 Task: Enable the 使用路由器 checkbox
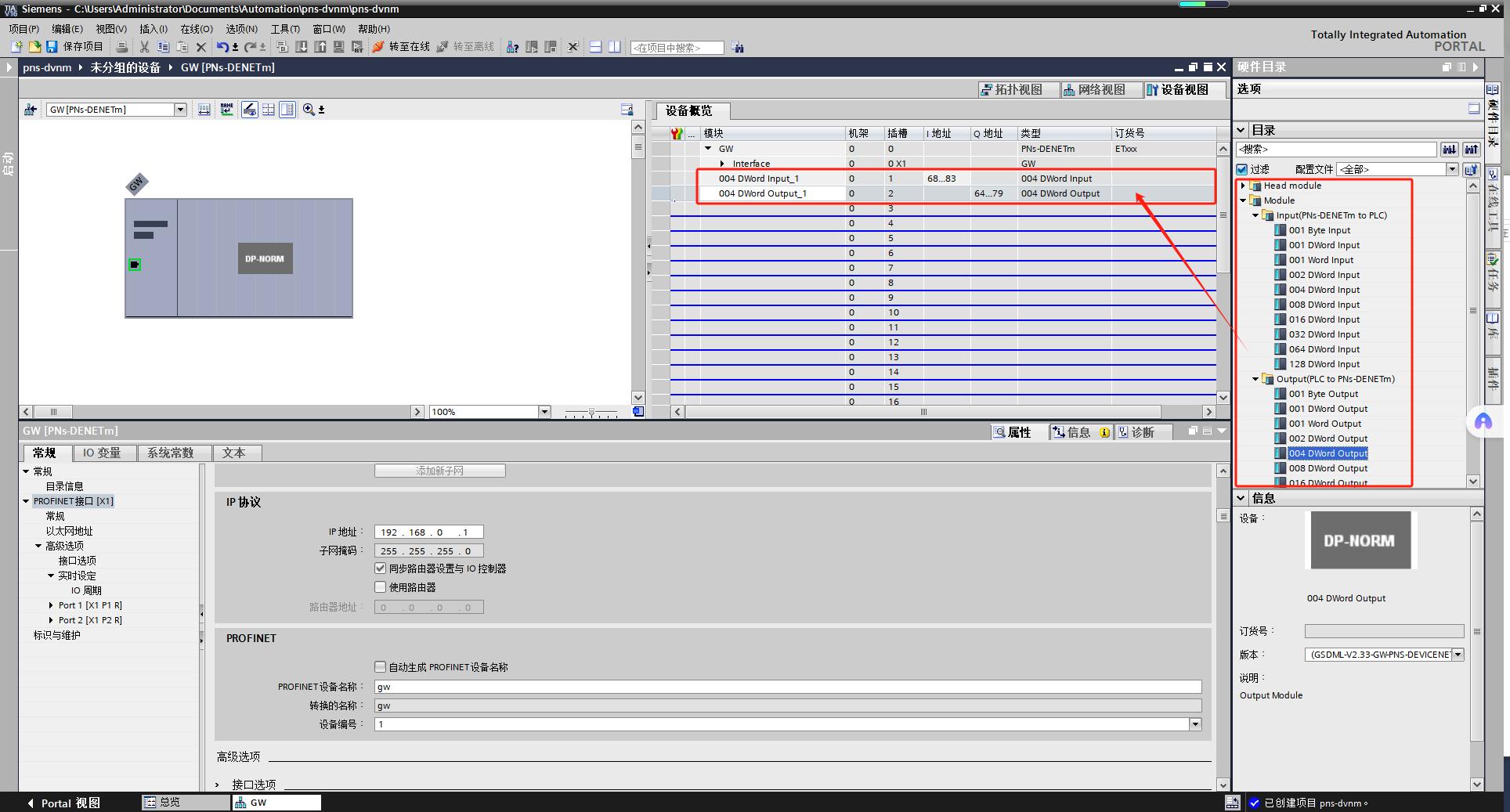click(381, 587)
